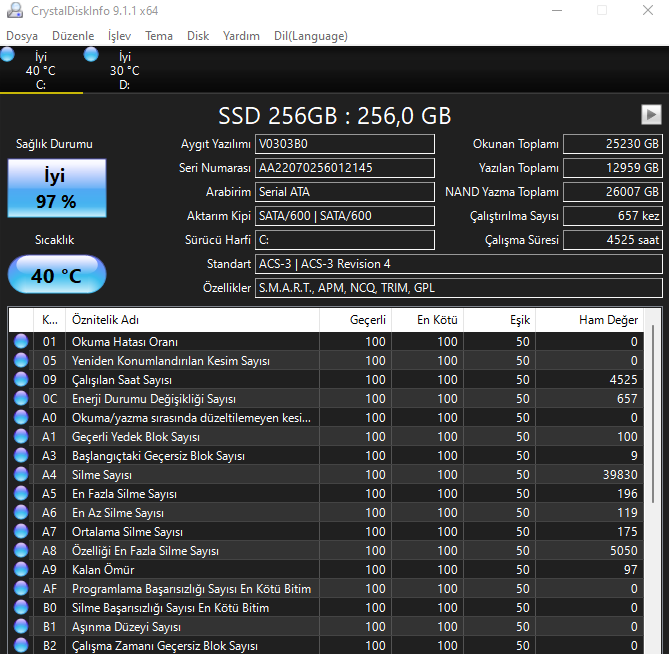669x654 pixels.
Task: Click the attribute list vertical scrollbar
Action: click(x=653, y=414)
